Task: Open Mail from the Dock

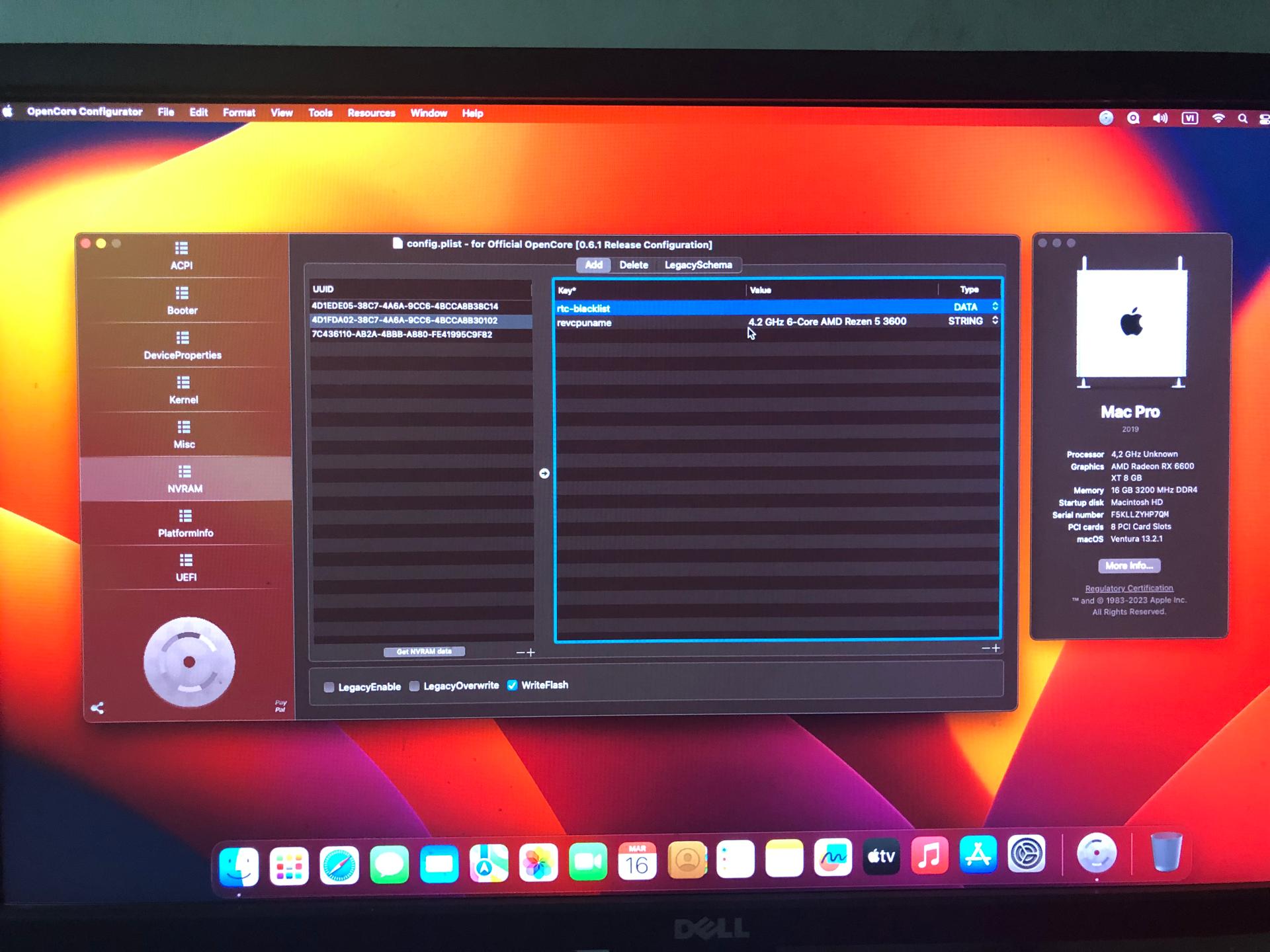Action: click(439, 863)
